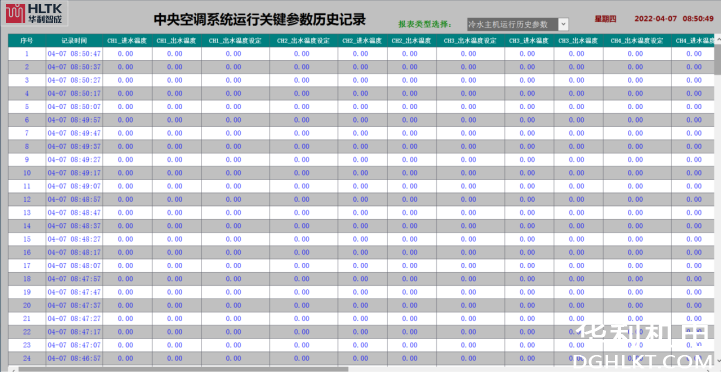Click the 星期四 weekday indicator
The image size is (723, 375).
pos(605,19)
